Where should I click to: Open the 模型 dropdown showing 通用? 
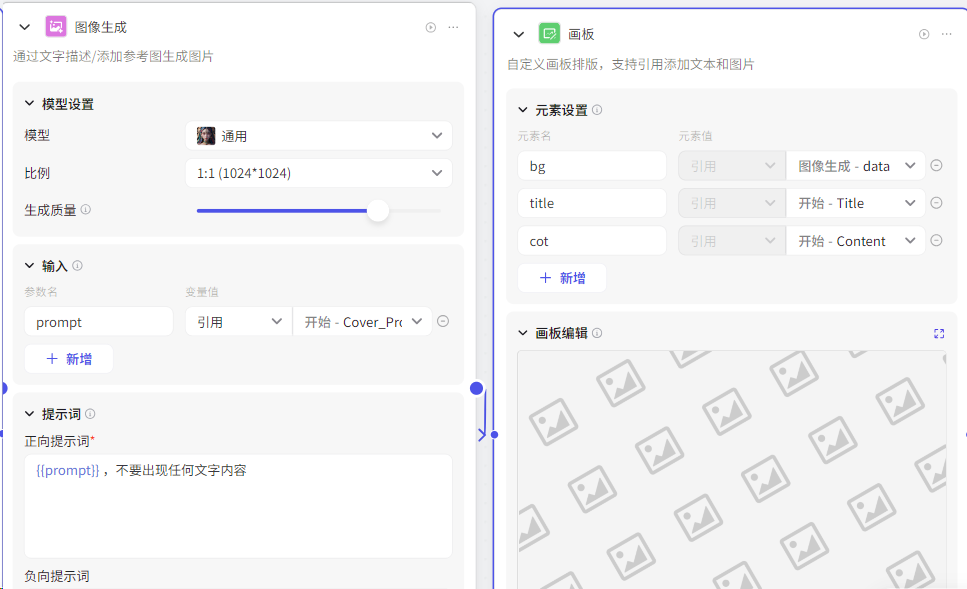tap(318, 135)
